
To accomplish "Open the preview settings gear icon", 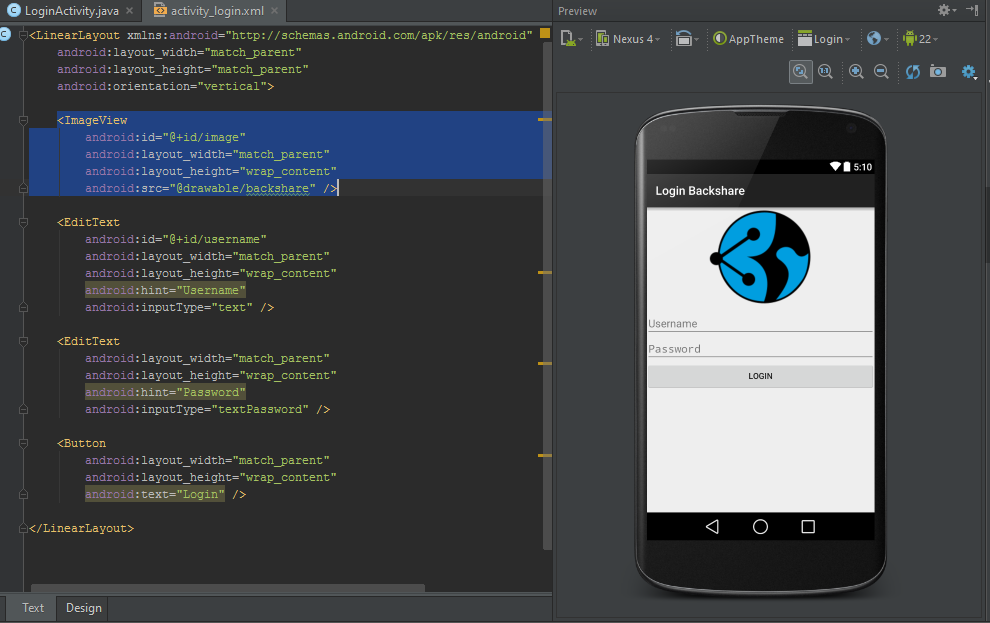I will (x=967, y=71).
